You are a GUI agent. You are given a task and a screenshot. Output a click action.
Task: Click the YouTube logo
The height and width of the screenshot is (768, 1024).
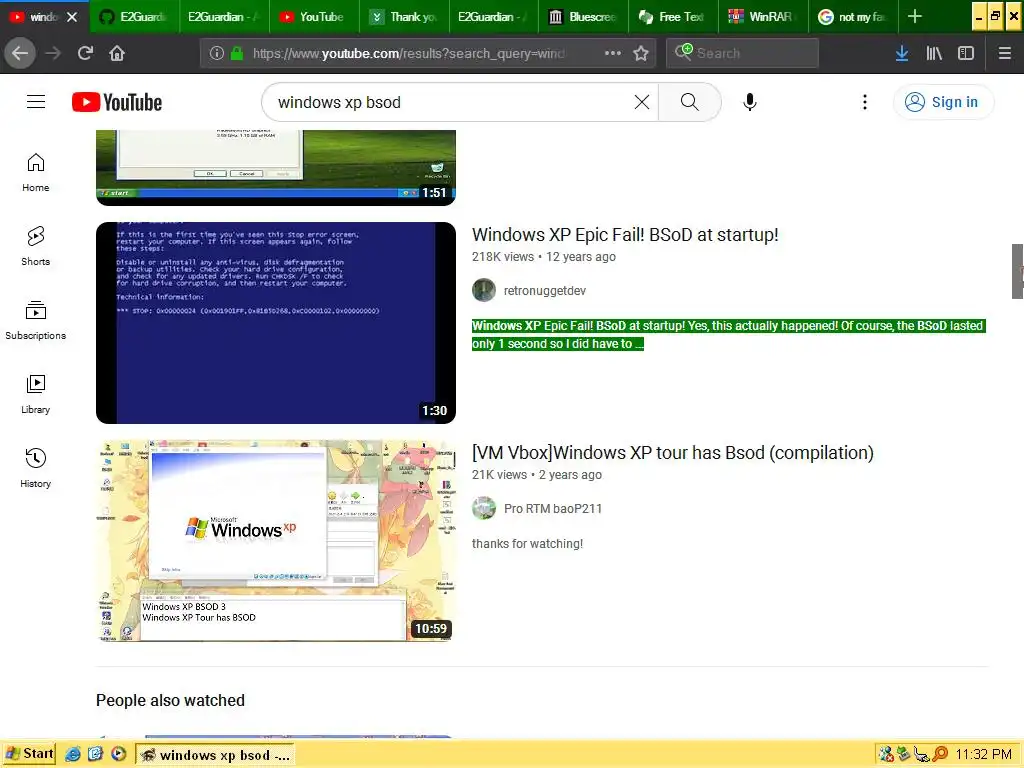point(117,103)
